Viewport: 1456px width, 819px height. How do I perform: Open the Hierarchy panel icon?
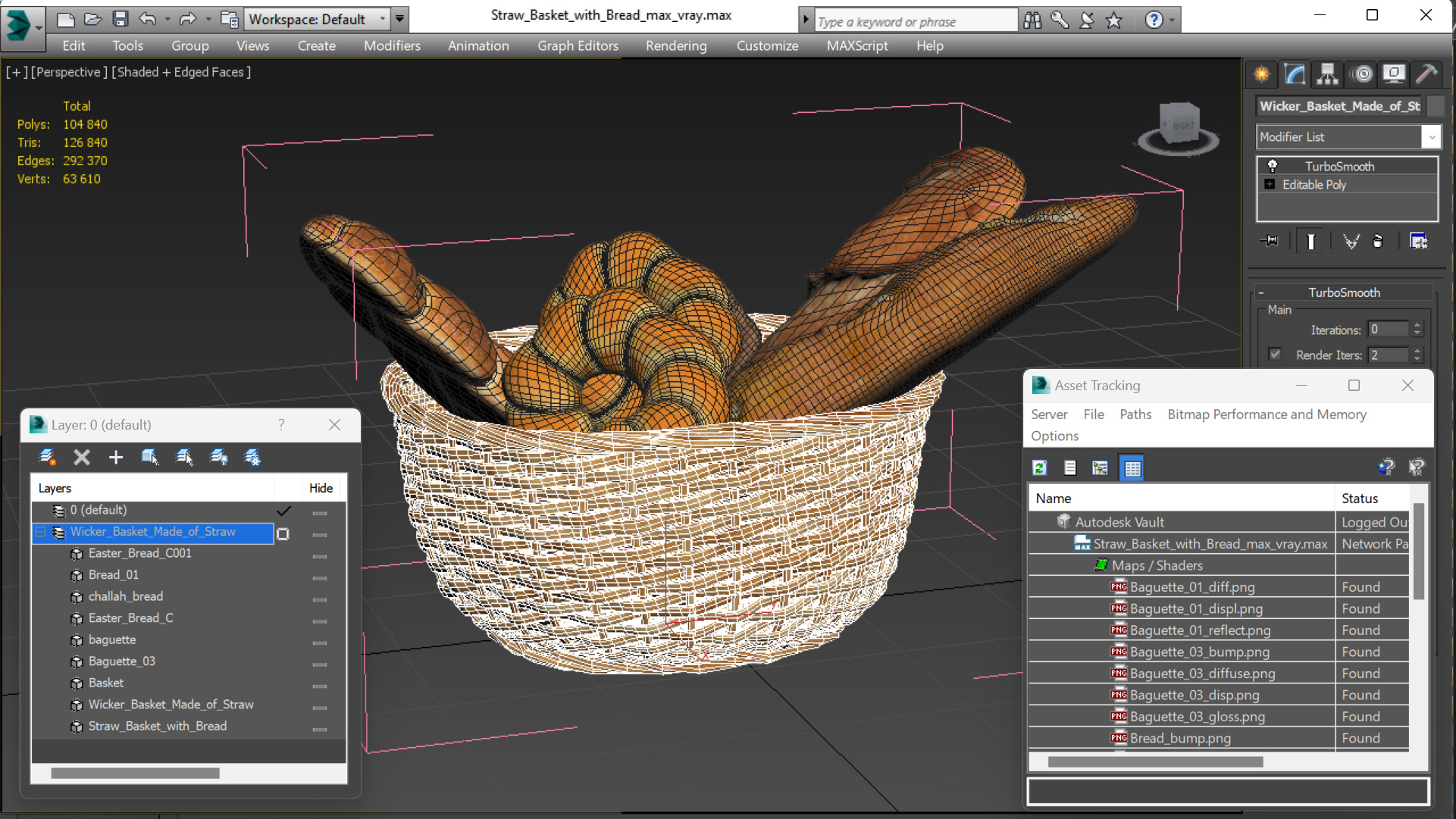(1327, 73)
